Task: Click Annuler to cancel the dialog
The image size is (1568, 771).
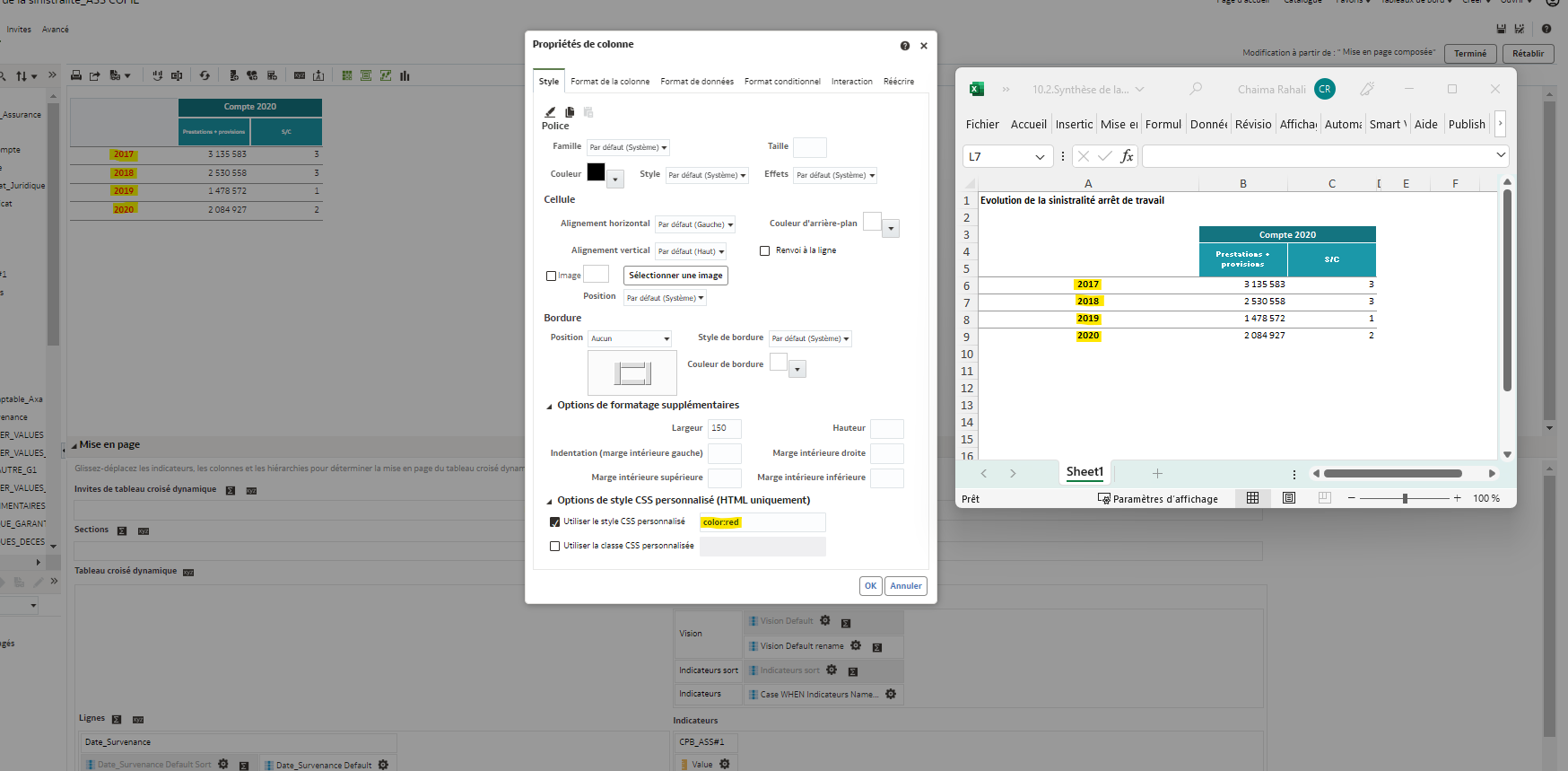Action: point(906,586)
